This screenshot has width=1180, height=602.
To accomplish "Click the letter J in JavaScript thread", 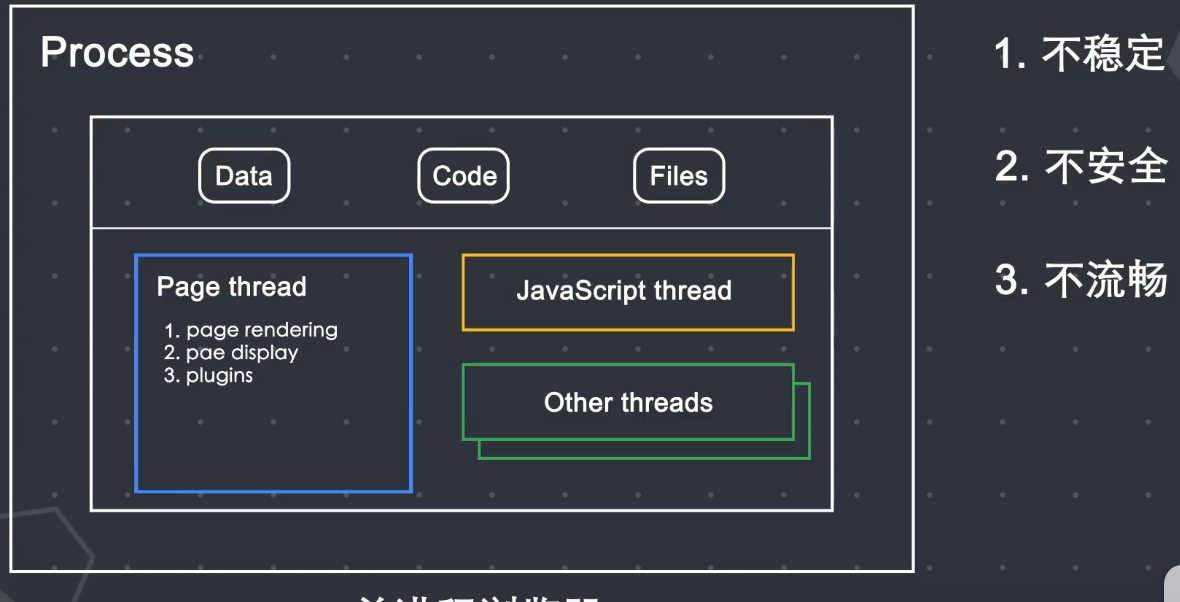I will click(x=523, y=292).
